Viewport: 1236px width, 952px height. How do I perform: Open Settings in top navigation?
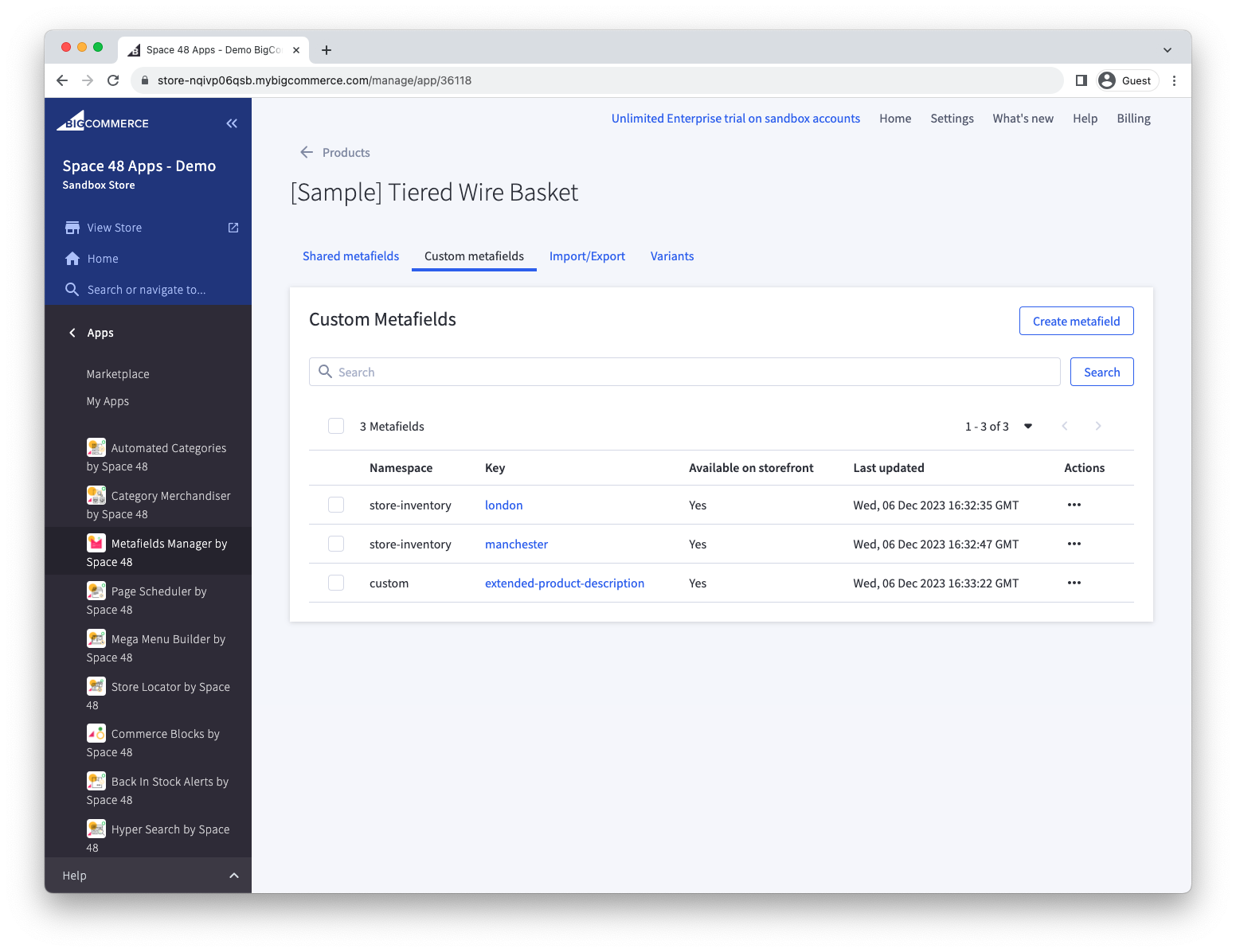click(952, 119)
